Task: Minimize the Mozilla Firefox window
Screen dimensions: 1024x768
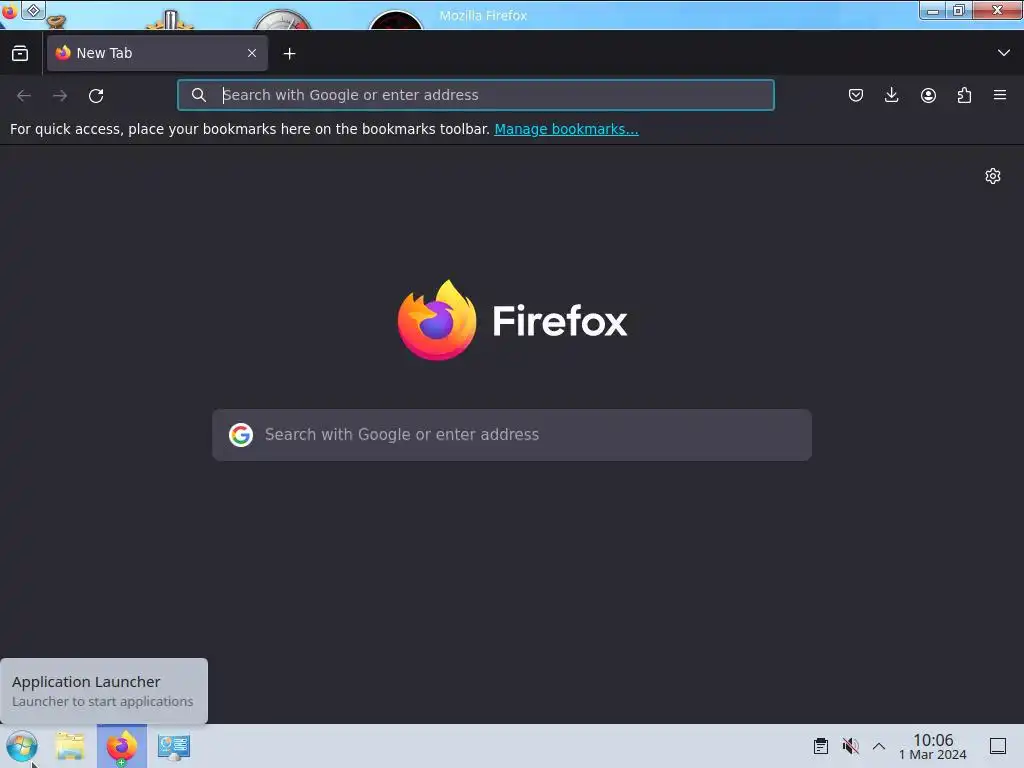Action: [x=933, y=10]
